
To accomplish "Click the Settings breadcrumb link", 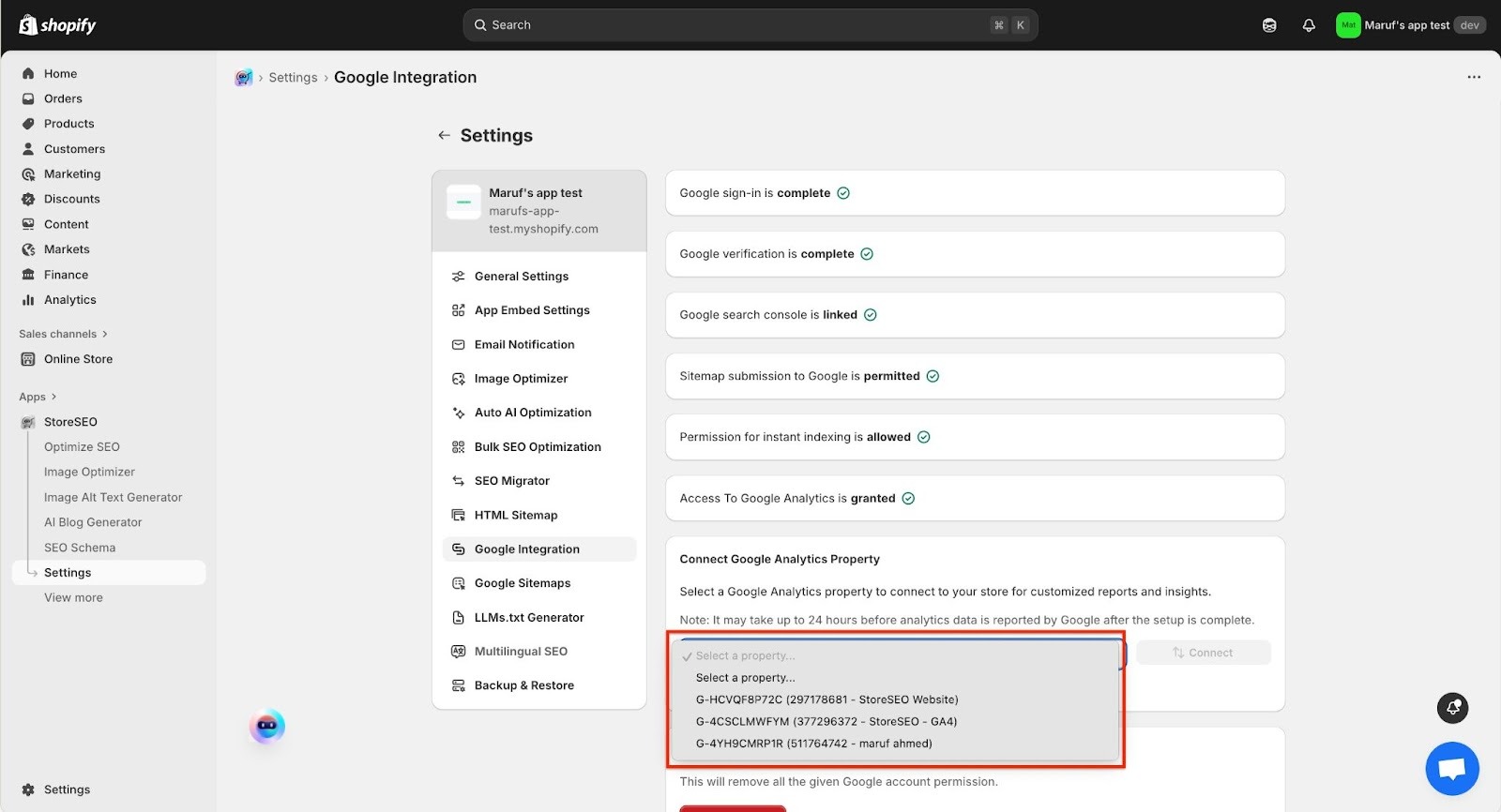I will (x=293, y=78).
